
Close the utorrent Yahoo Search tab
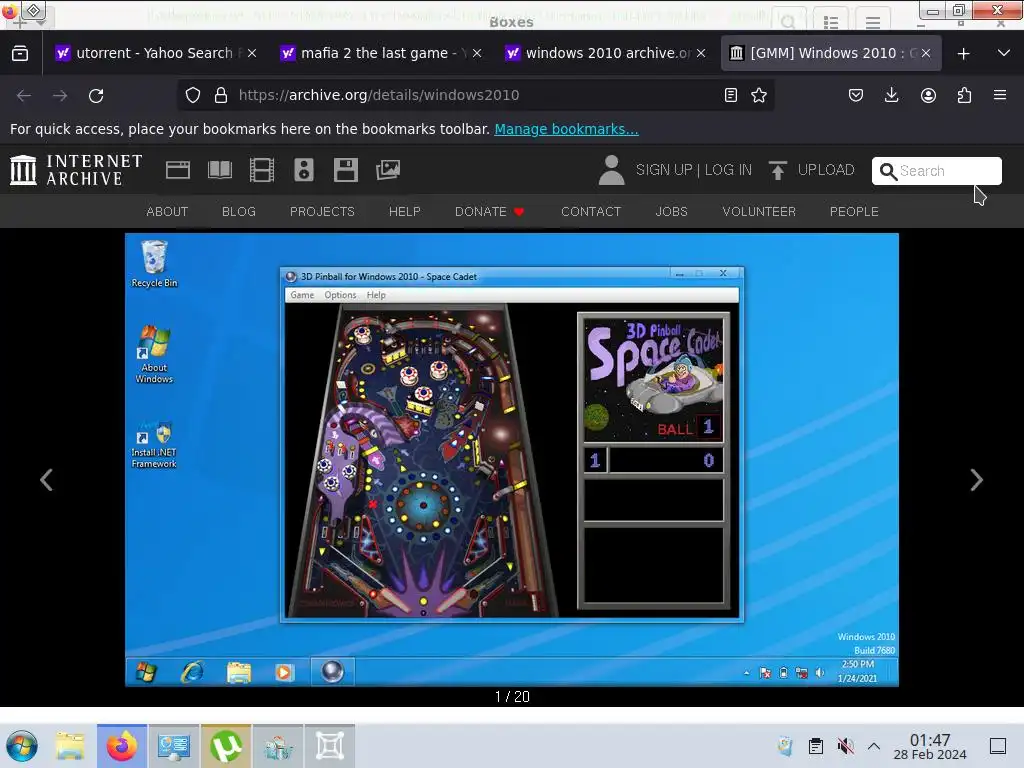click(x=252, y=53)
